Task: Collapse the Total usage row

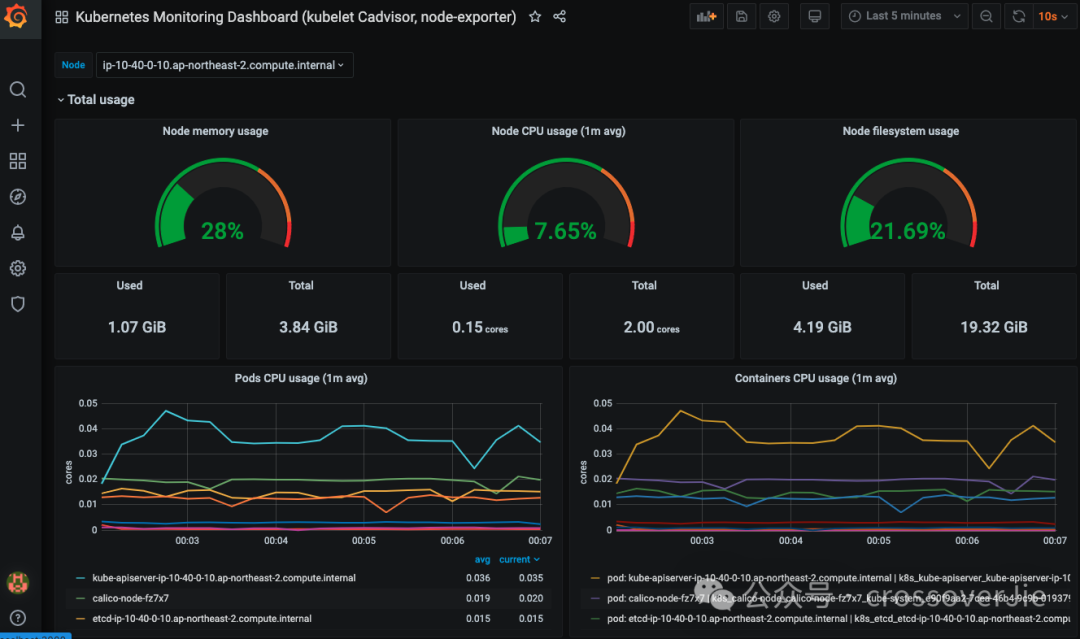Action: tap(96, 100)
